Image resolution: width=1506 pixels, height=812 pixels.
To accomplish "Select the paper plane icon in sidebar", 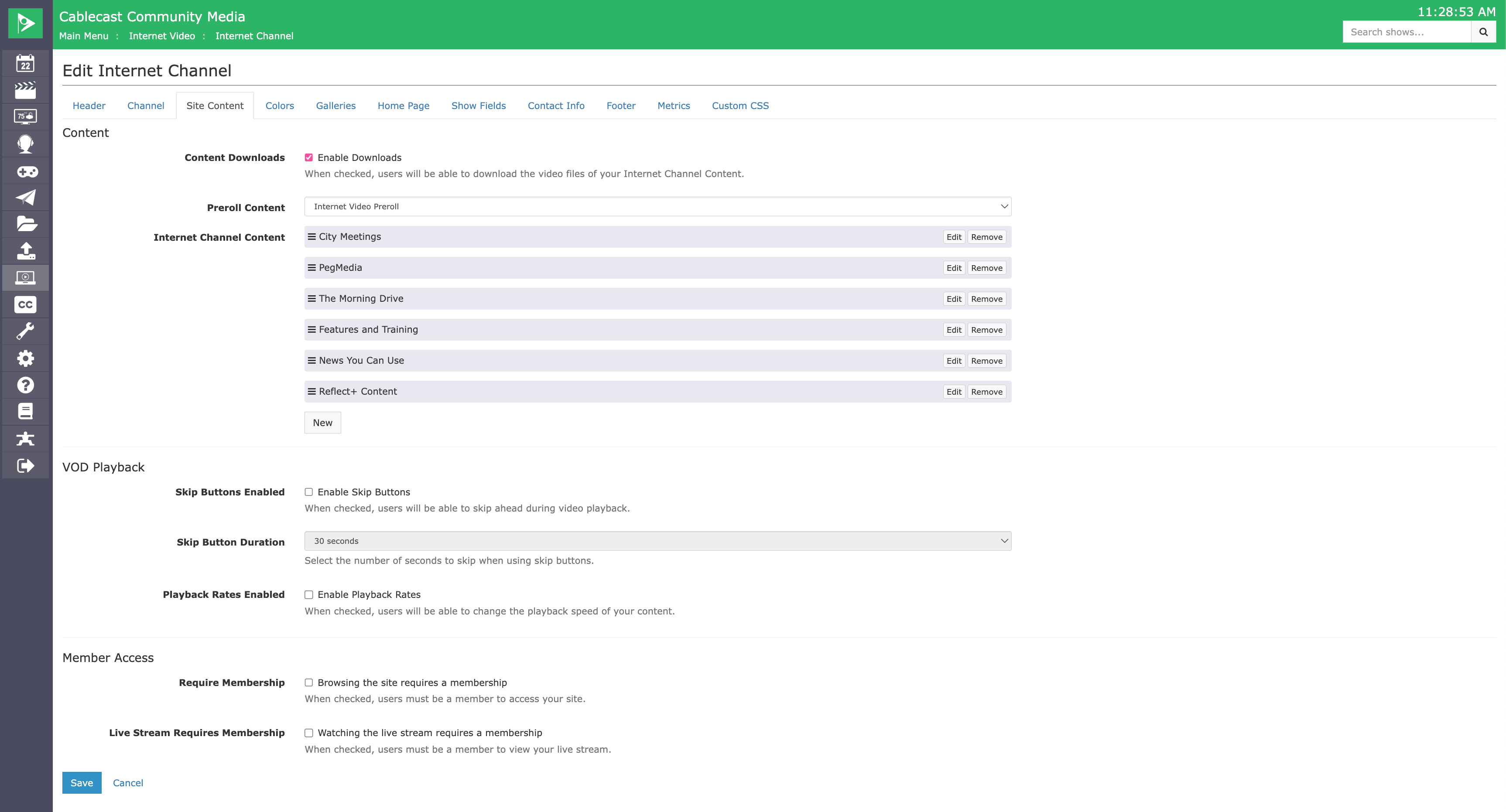I will tap(25, 198).
